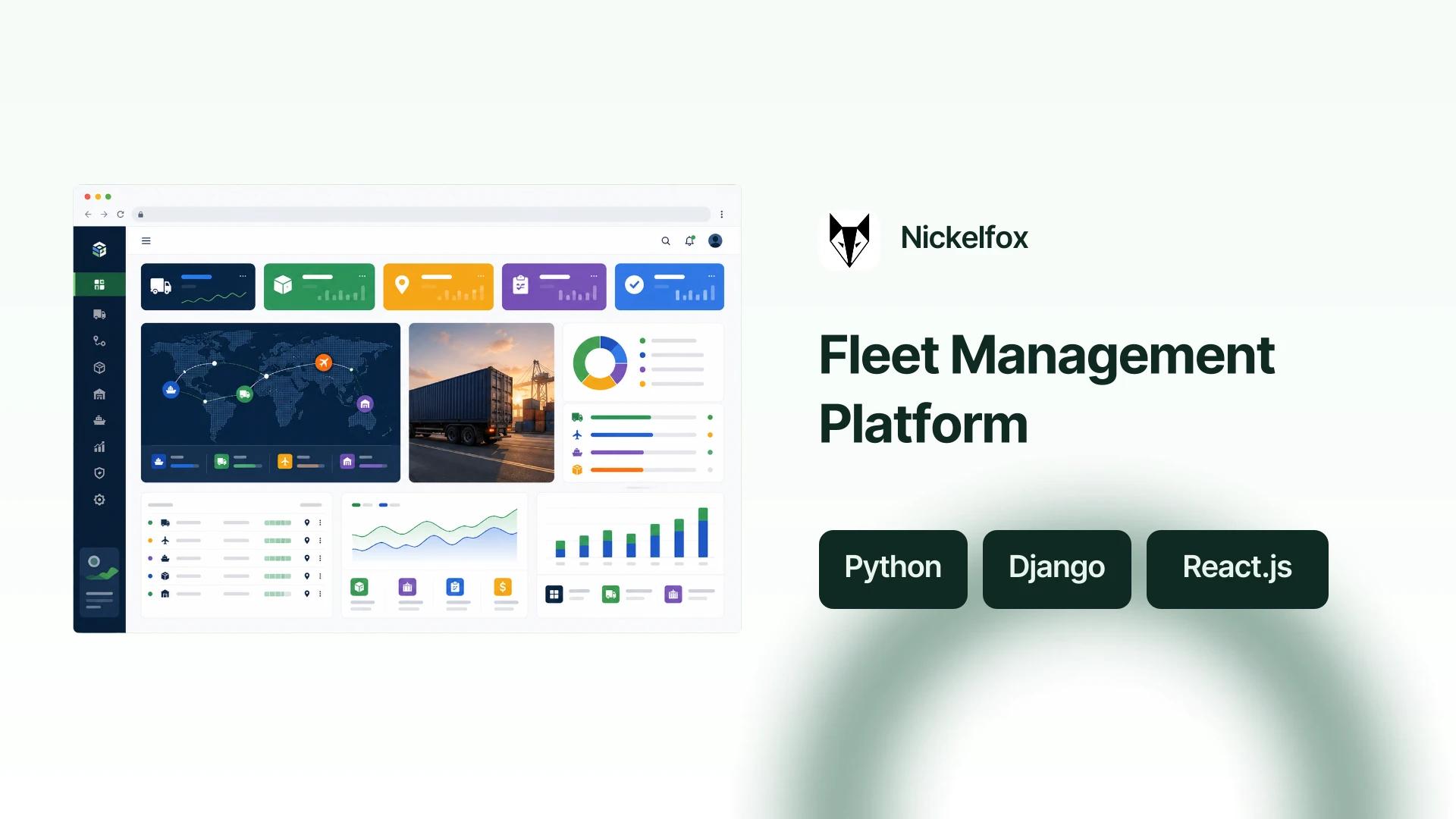Viewport: 1456px width, 819px height.
Task: Click the Django technology badge
Action: coord(1057,569)
